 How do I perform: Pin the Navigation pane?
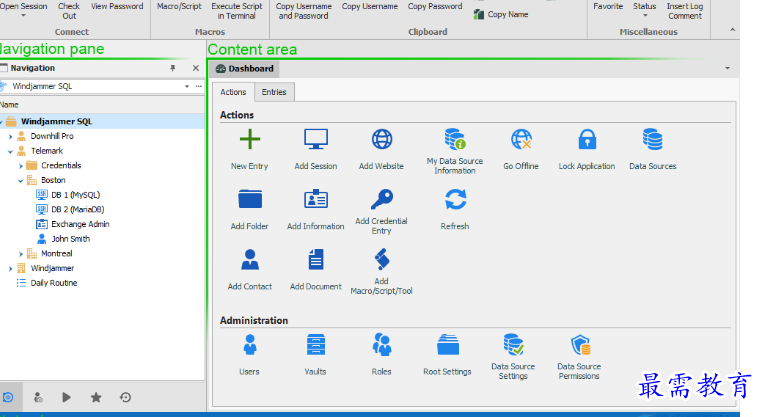coord(173,68)
